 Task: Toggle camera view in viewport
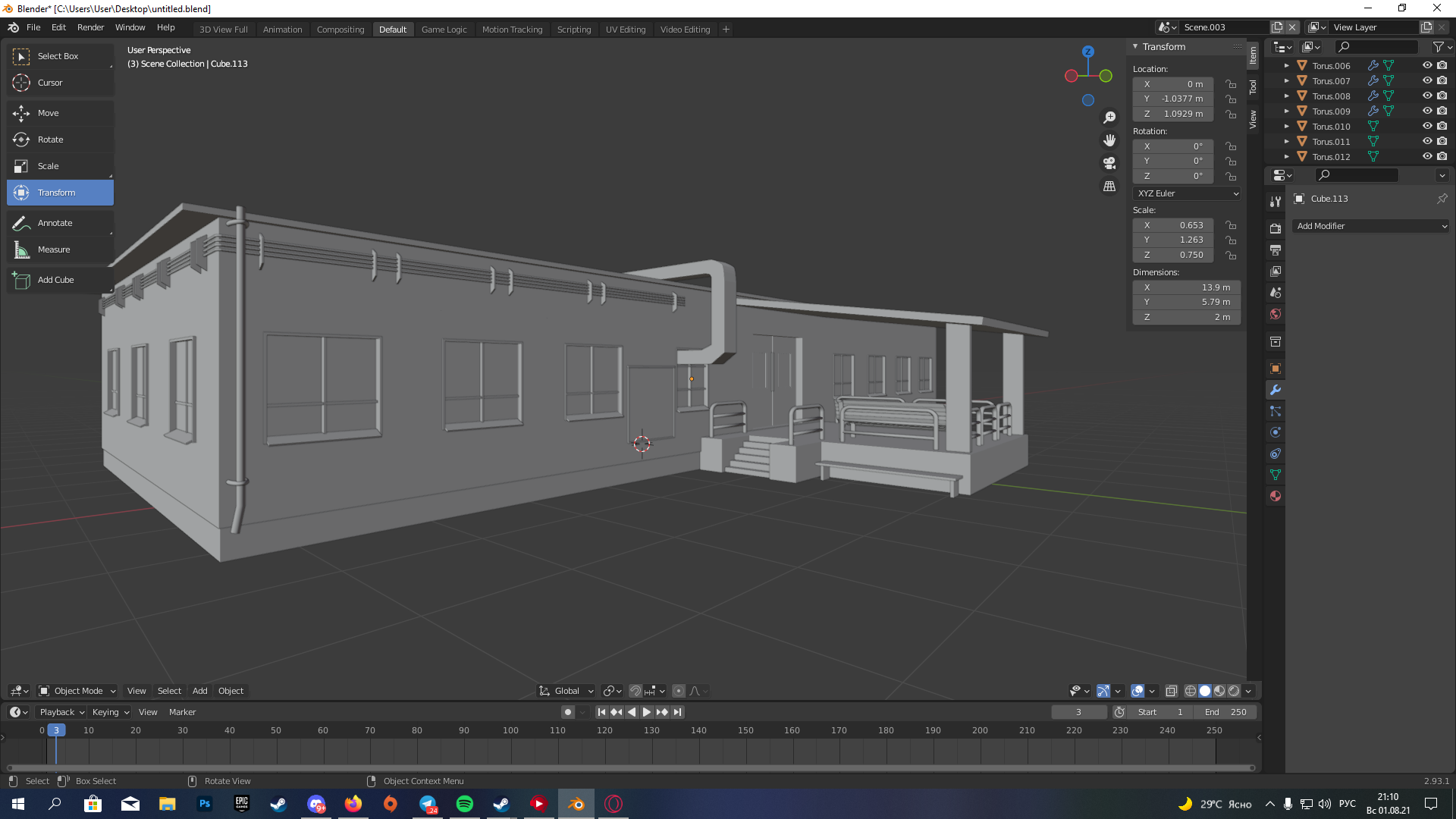1109,163
